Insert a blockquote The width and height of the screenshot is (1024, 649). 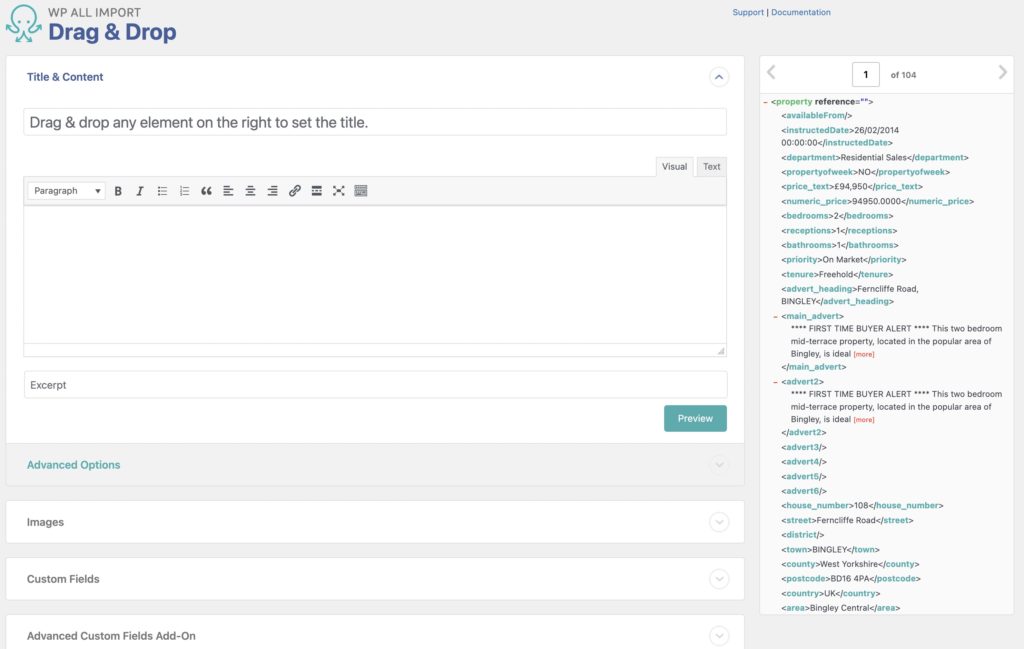pos(207,191)
